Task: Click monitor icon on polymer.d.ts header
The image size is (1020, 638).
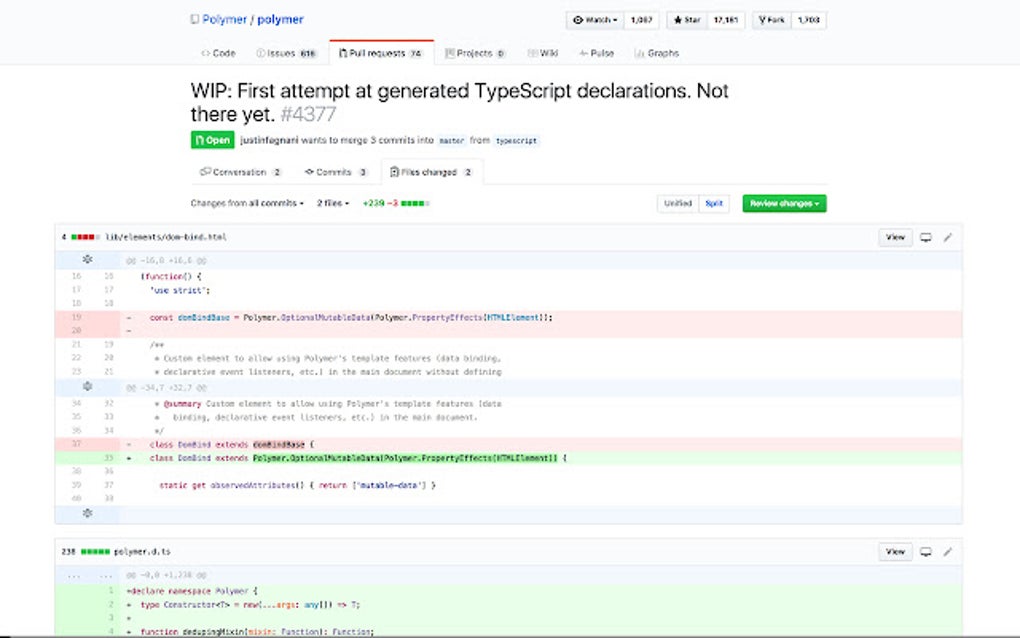Action: point(926,551)
